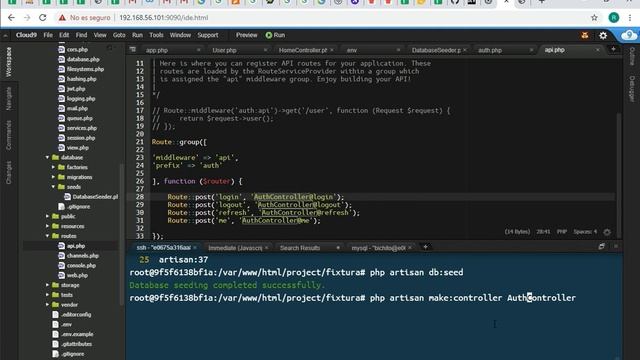This screenshot has width=640, height=360.
Task: Change Spaces: 4 indentation setting
Action: click(x=585, y=232)
